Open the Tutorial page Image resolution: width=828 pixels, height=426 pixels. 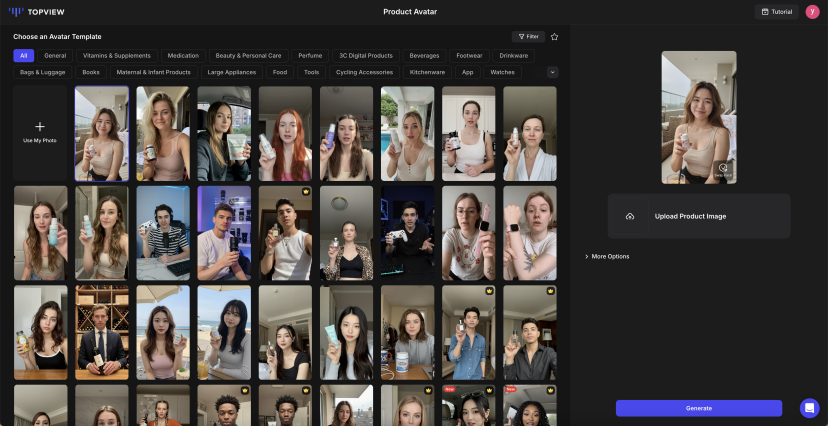tap(776, 12)
